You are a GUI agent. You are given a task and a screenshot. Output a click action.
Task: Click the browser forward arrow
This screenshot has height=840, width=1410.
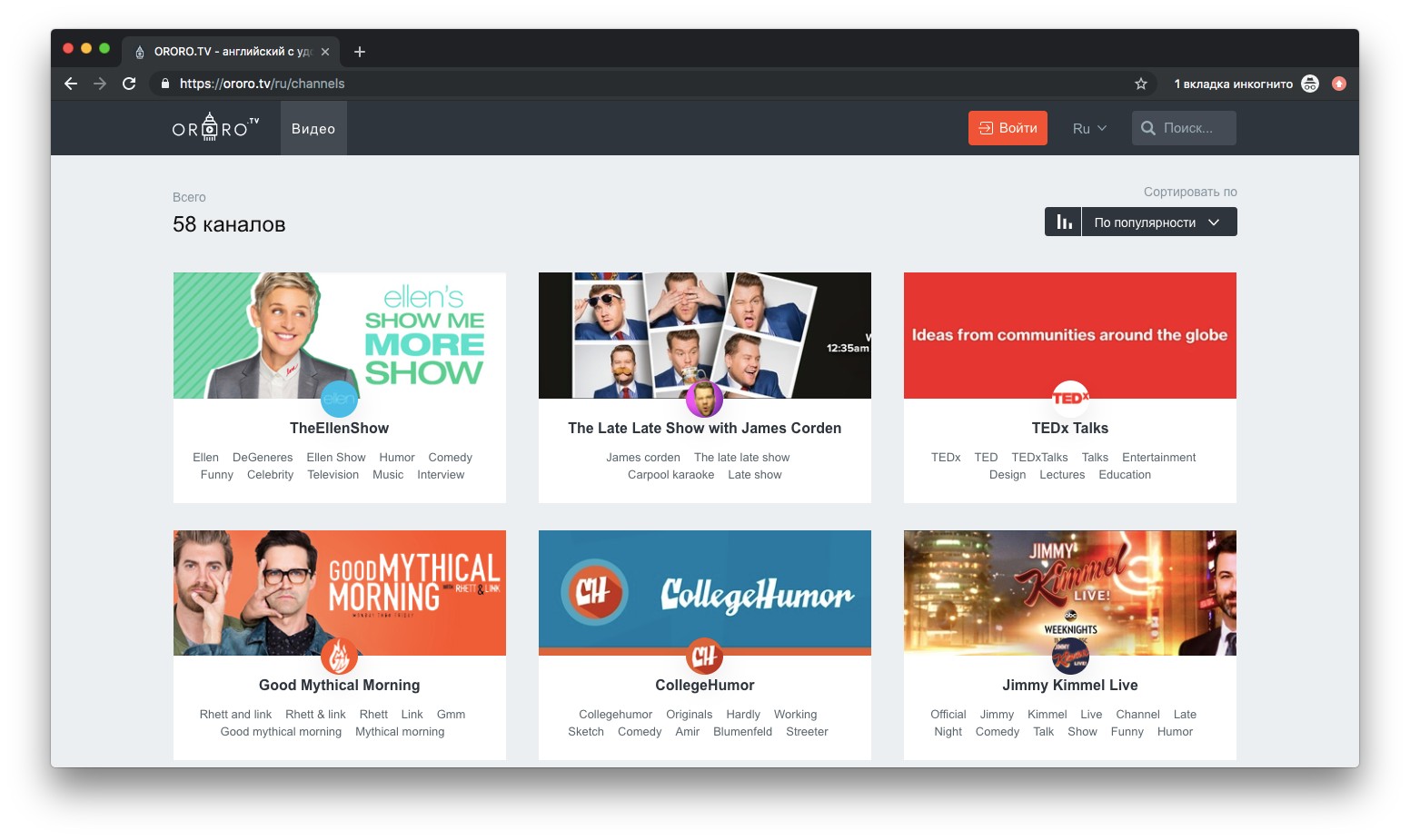pyautogui.click(x=100, y=84)
